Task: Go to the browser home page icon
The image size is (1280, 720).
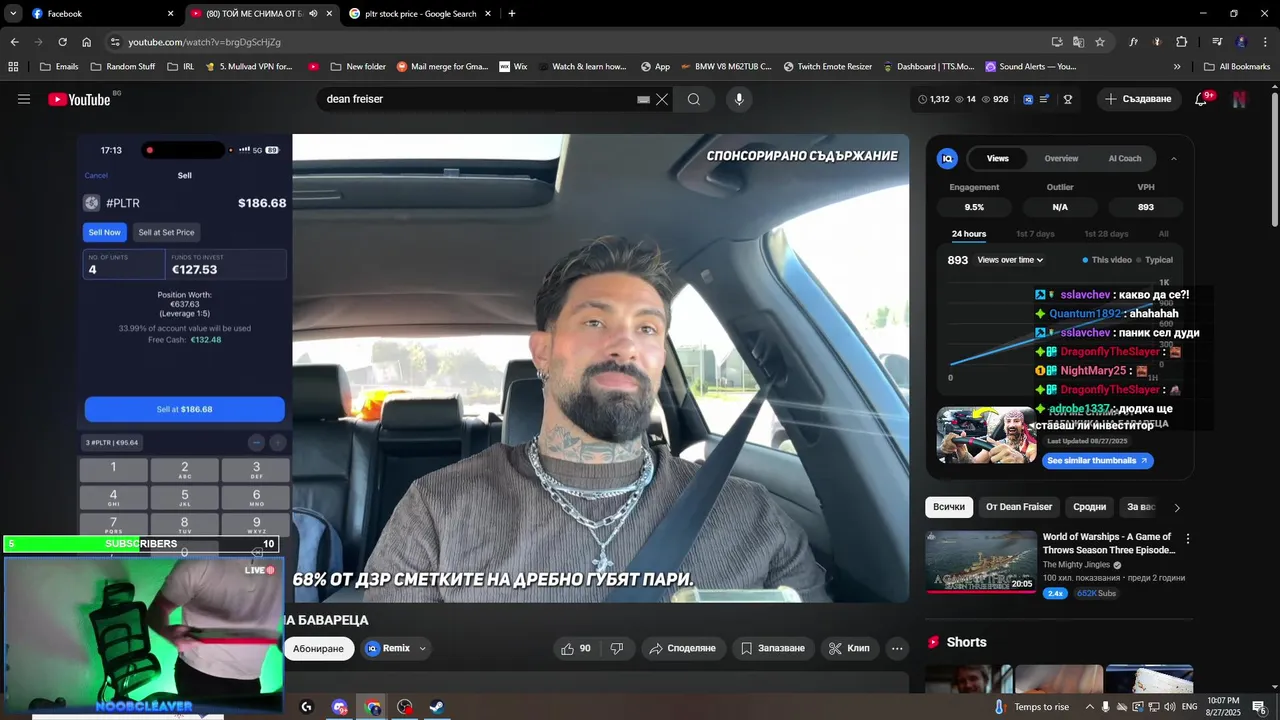Action: (86, 42)
